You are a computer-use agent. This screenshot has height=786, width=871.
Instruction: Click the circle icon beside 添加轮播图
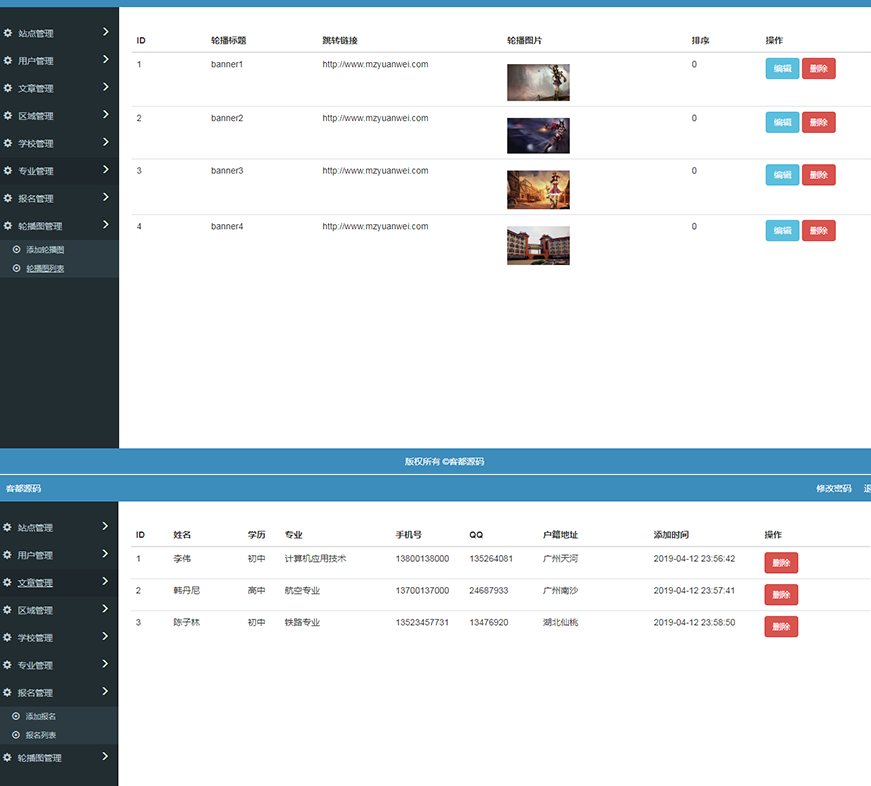coord(16,249)
